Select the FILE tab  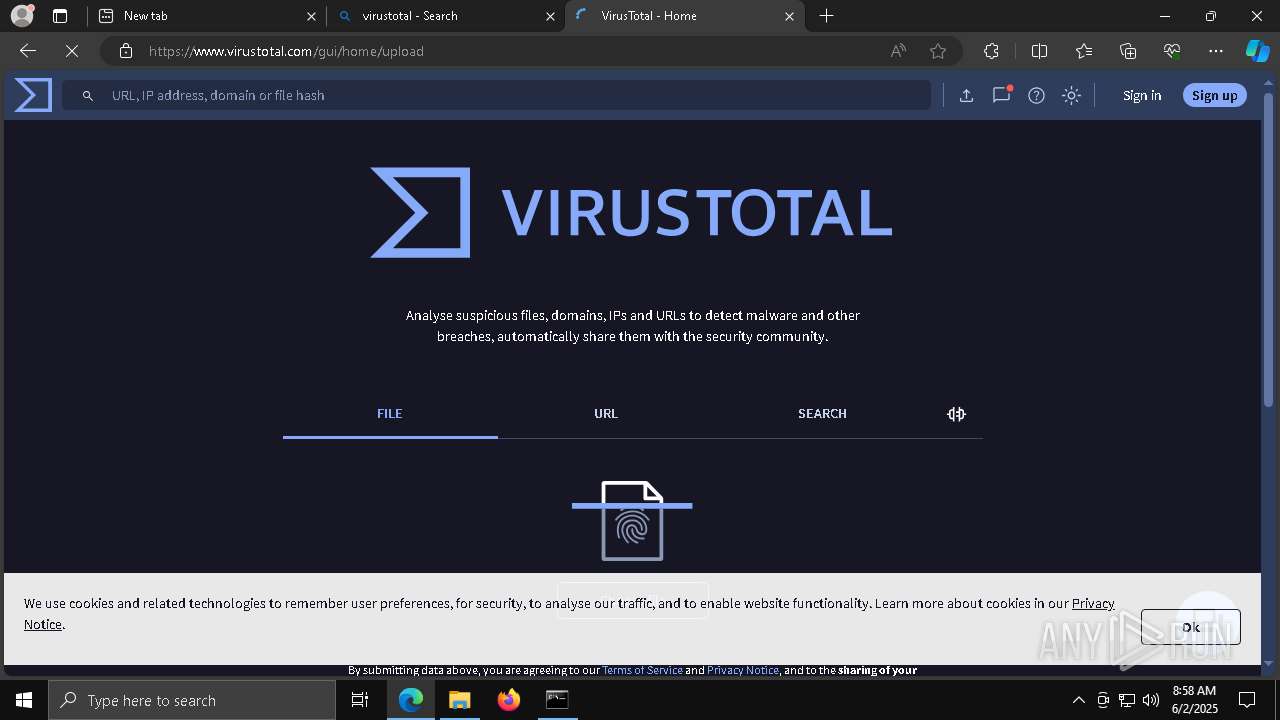(x=390, y=413)
